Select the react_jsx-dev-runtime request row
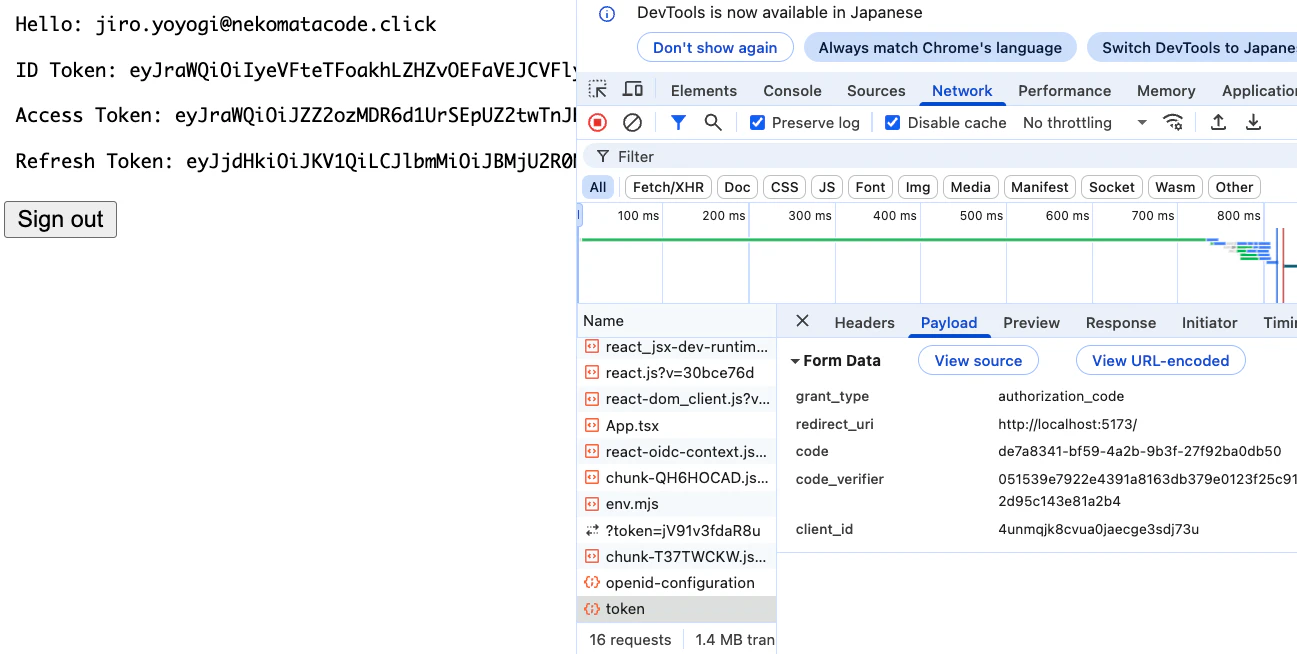The width and height of the screenshot is (1297, 654). [677, 347]
